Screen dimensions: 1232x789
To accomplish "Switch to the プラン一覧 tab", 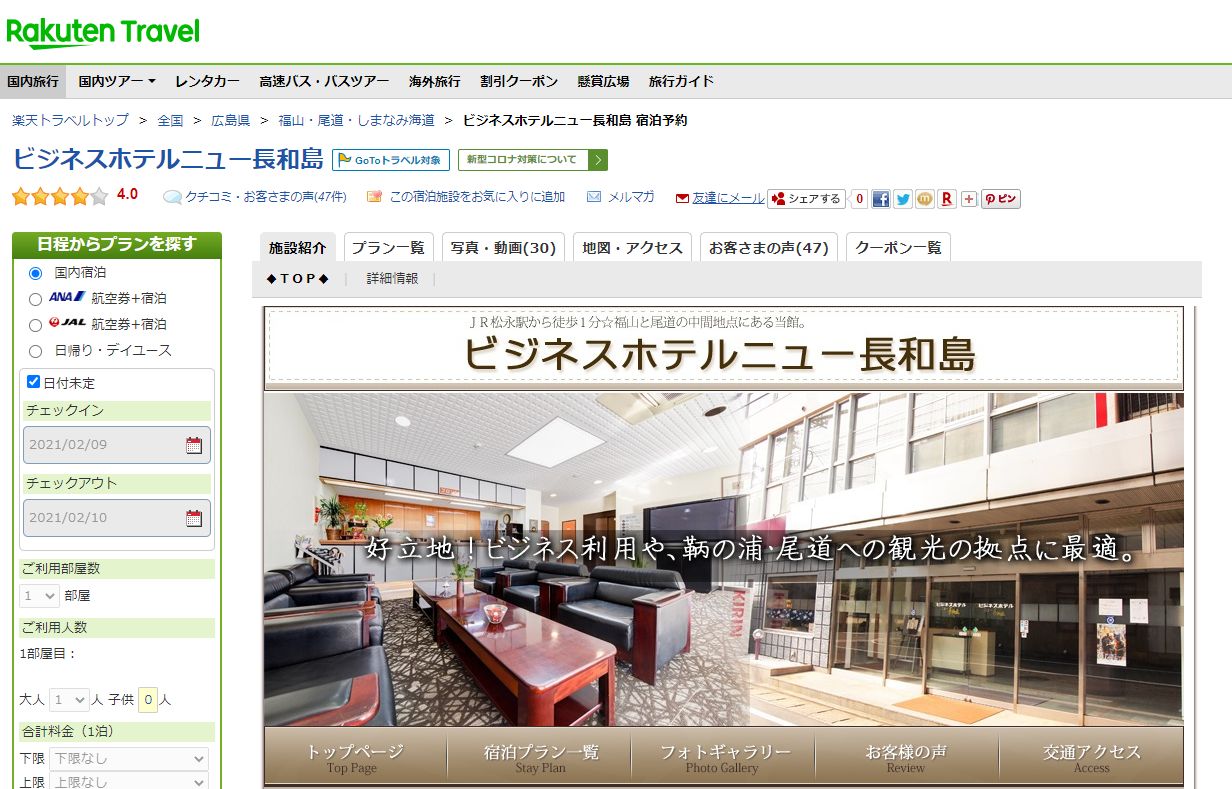I will click(388, 247).
